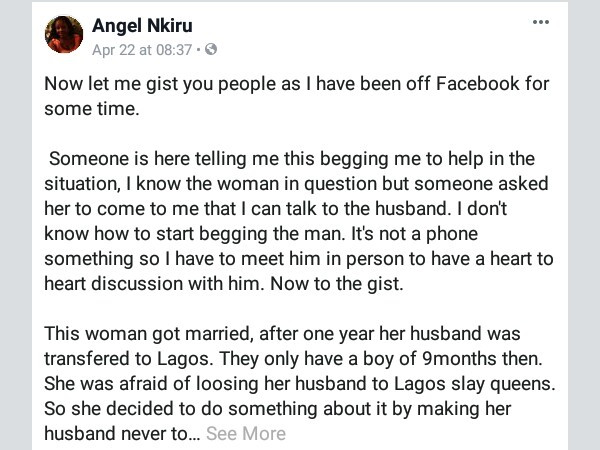This screenshot has height=450, width=600.
Task: Click the 'some time.' line of text
Action: click(x=92, y=109)
